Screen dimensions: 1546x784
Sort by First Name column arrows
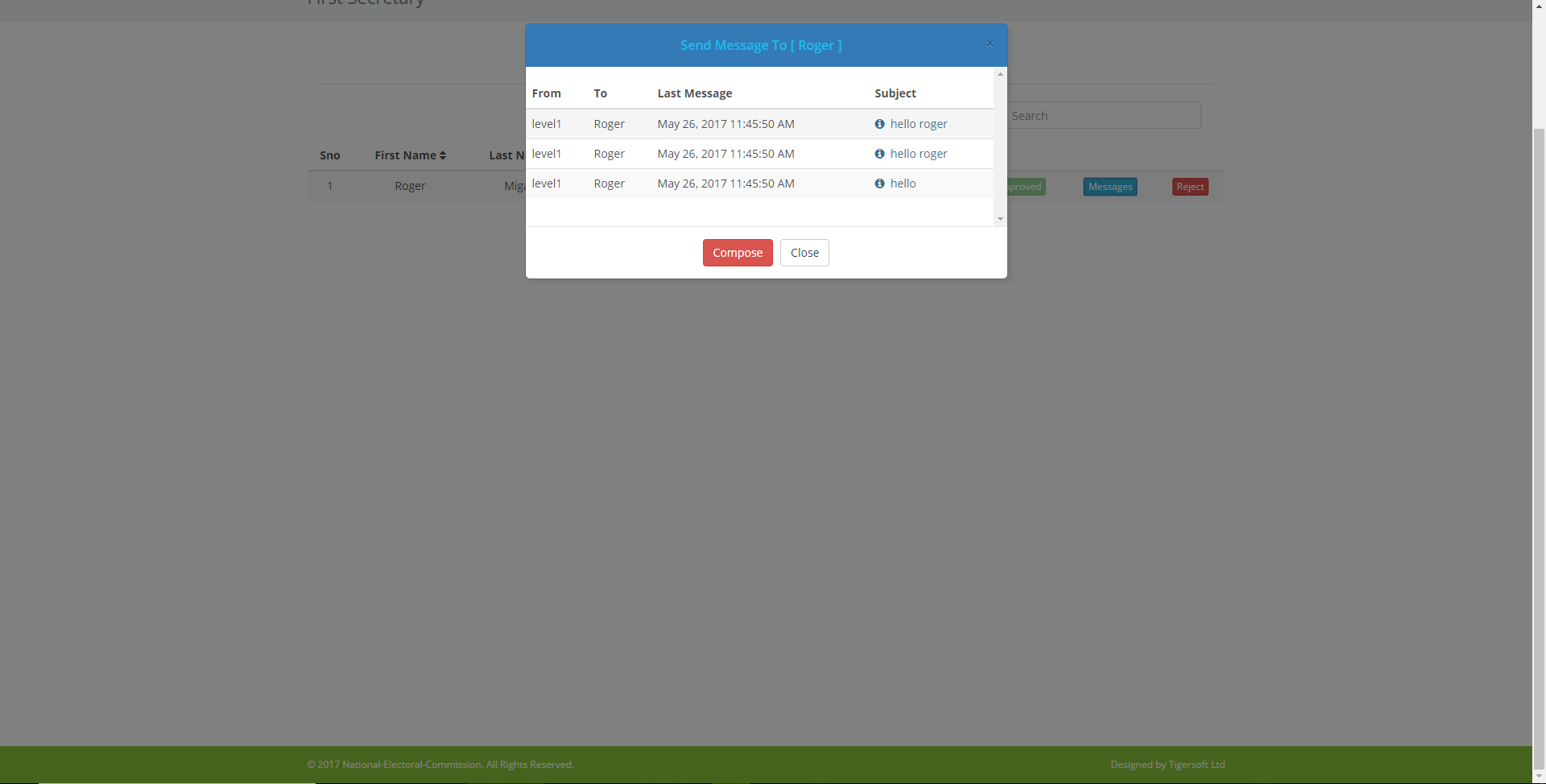point(443,155)
